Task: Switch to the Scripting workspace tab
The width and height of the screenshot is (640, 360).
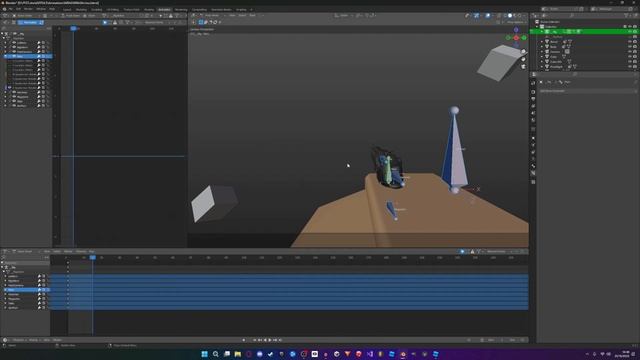Action: pos(241,9)
